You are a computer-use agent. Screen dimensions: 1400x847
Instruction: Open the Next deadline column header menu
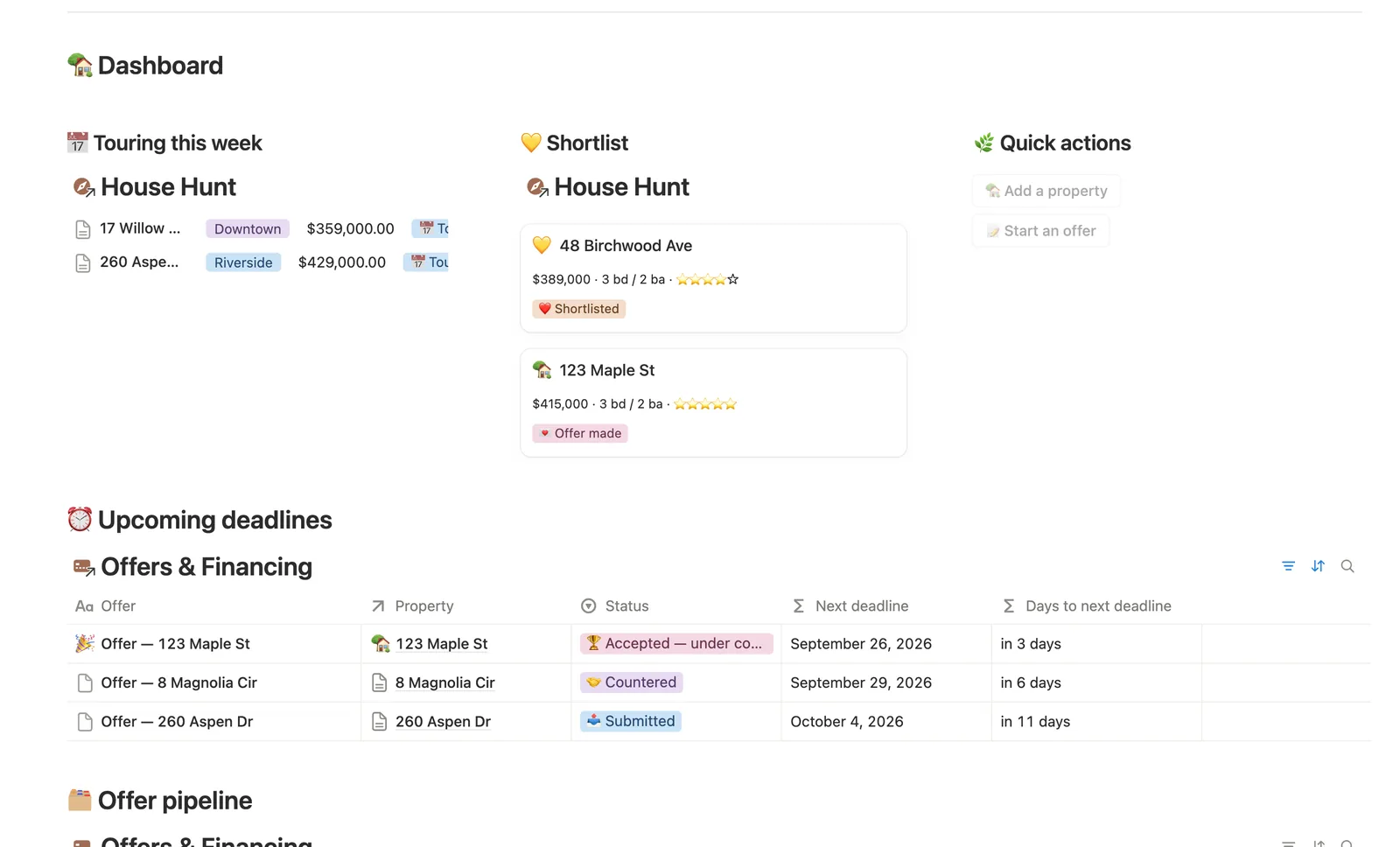tap(886, 605)
